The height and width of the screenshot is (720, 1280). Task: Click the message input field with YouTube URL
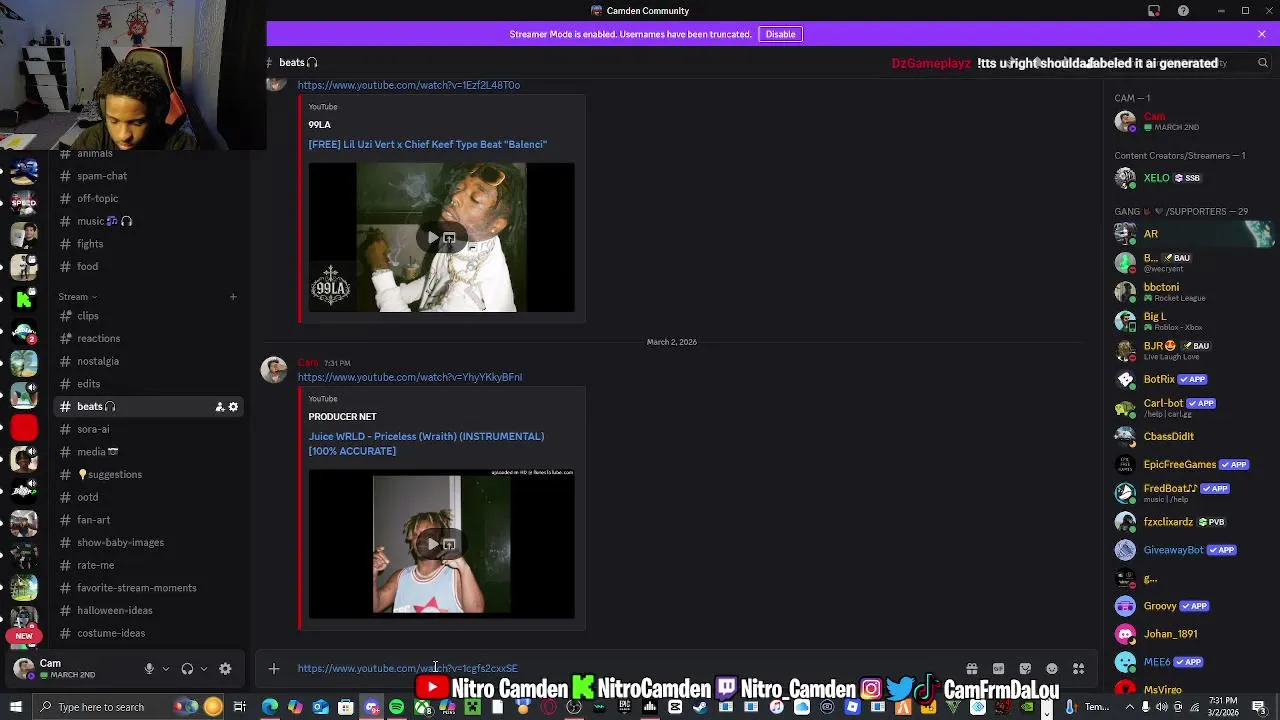[620, 668]
